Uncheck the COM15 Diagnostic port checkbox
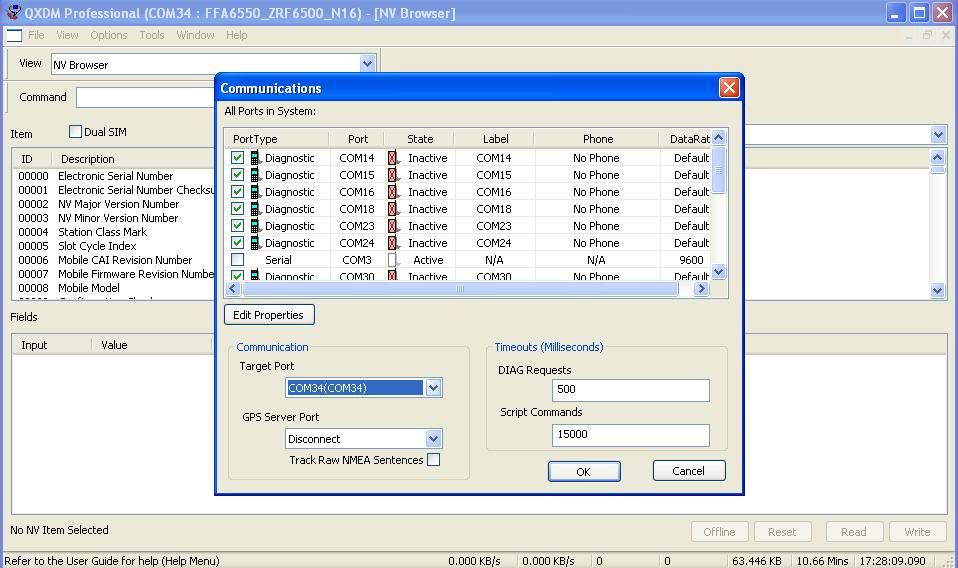958x568 pixels. pos(237,175)
